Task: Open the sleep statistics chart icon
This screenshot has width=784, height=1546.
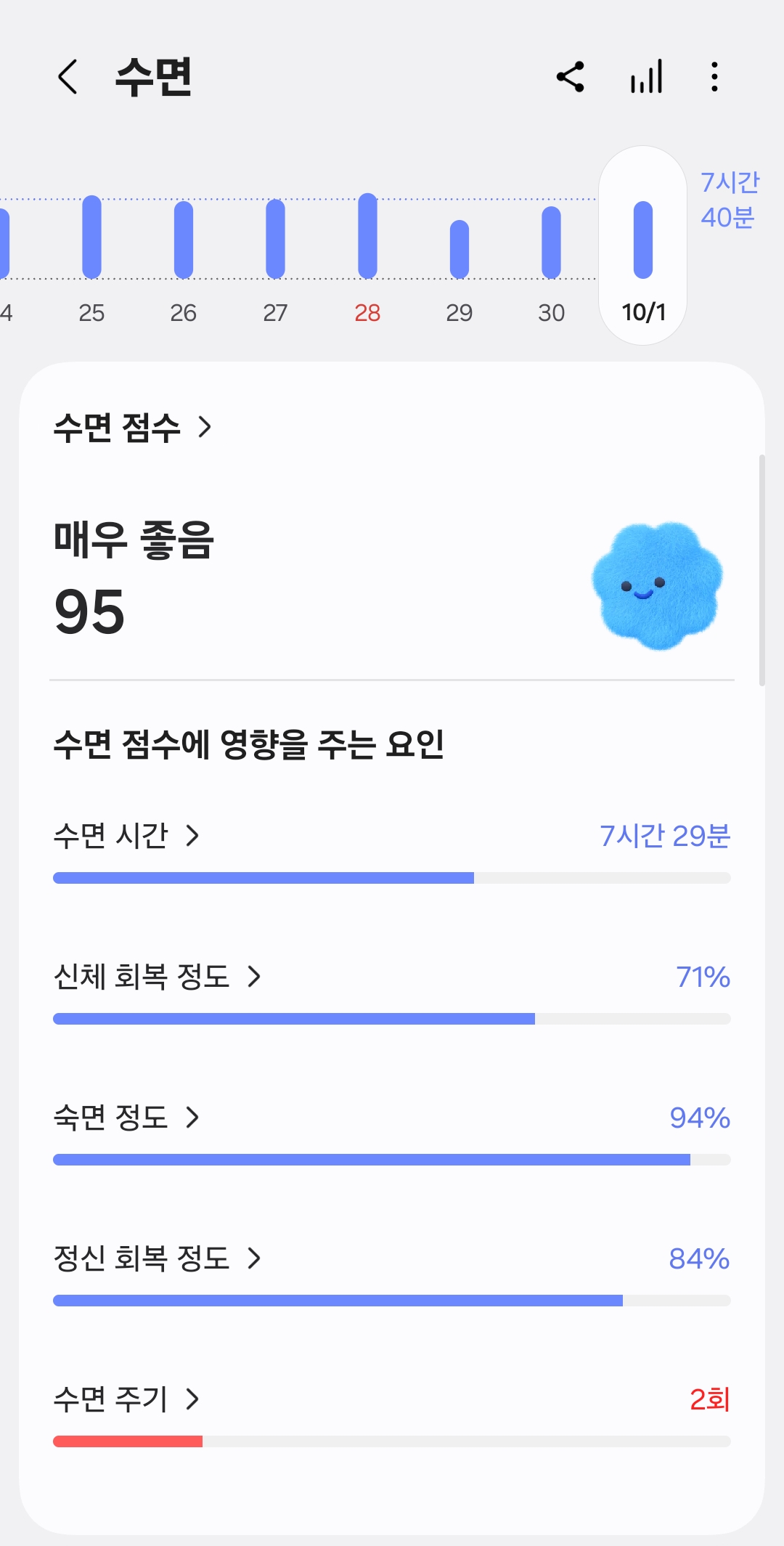Action: (646, 77)
